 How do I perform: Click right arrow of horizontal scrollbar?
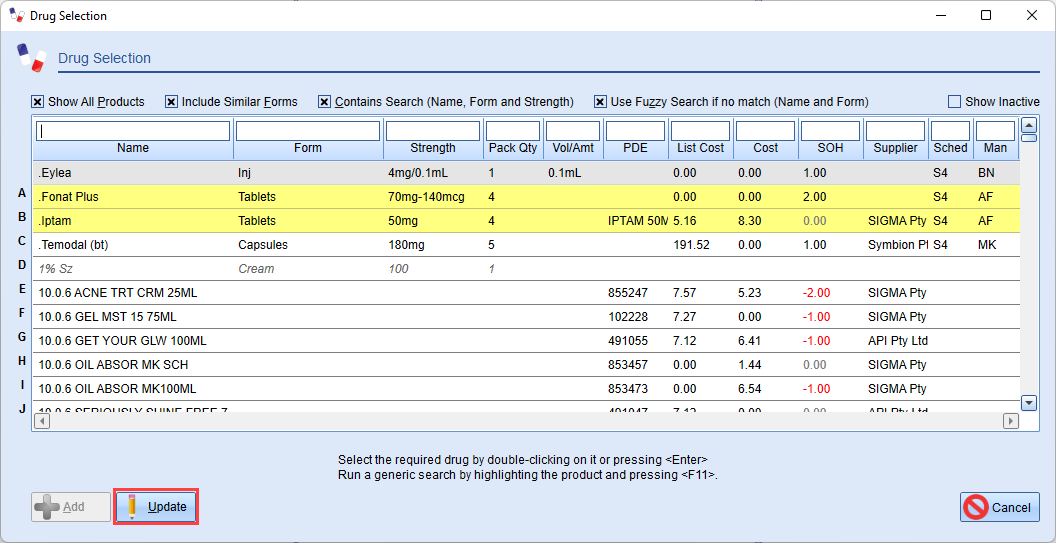point(1011,421)
